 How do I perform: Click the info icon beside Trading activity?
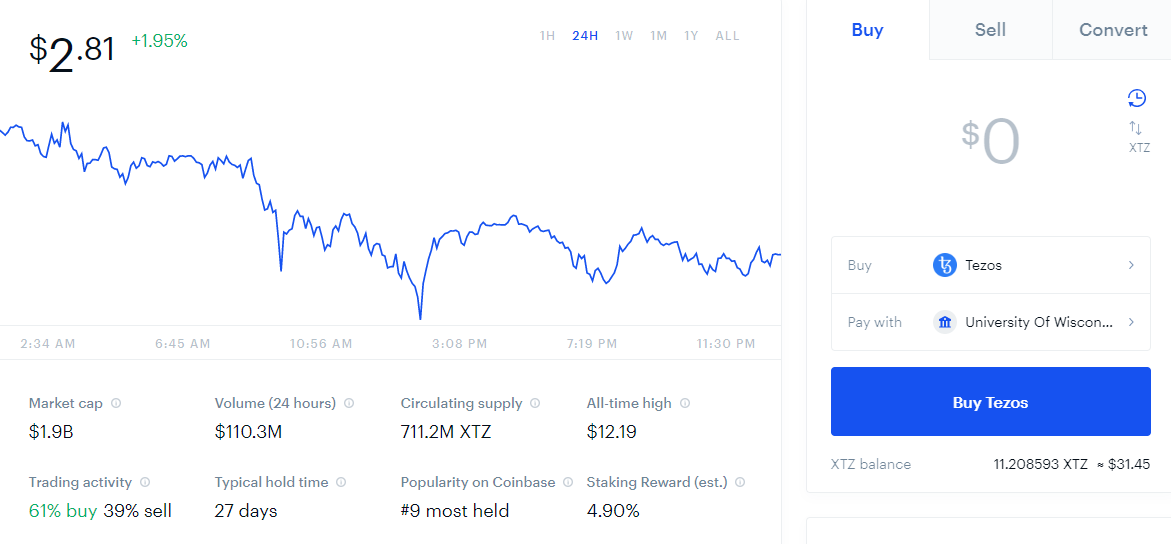[145, 482]
